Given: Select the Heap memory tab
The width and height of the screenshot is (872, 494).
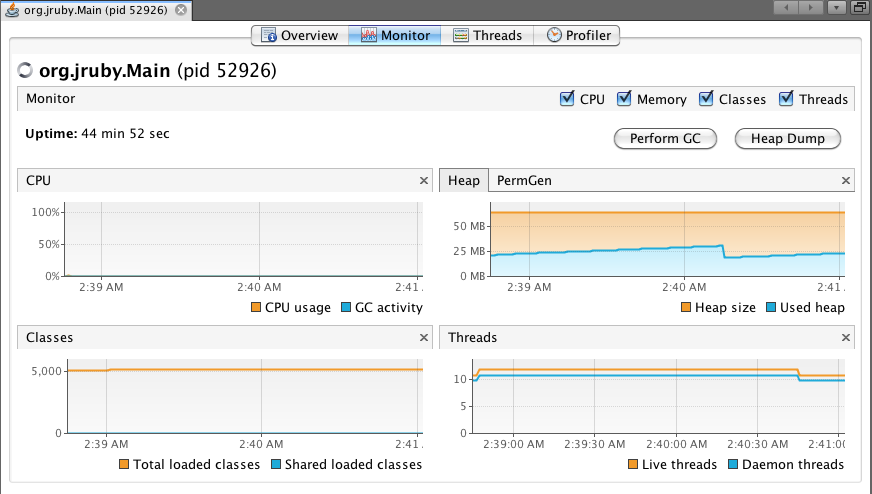Looking at the screenshot, I should [x=464, y=181].
